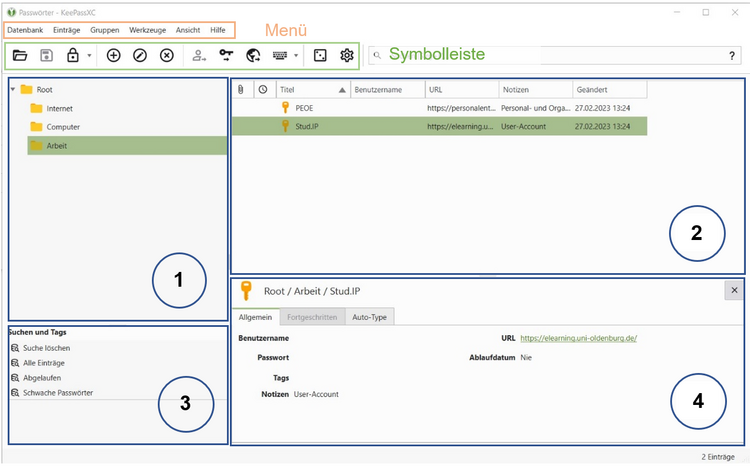Sort entries by Benutzername column header
Image resolution: width=750 pixels, height=467 pixels.
pyautogui.click(x=388, y=89)
